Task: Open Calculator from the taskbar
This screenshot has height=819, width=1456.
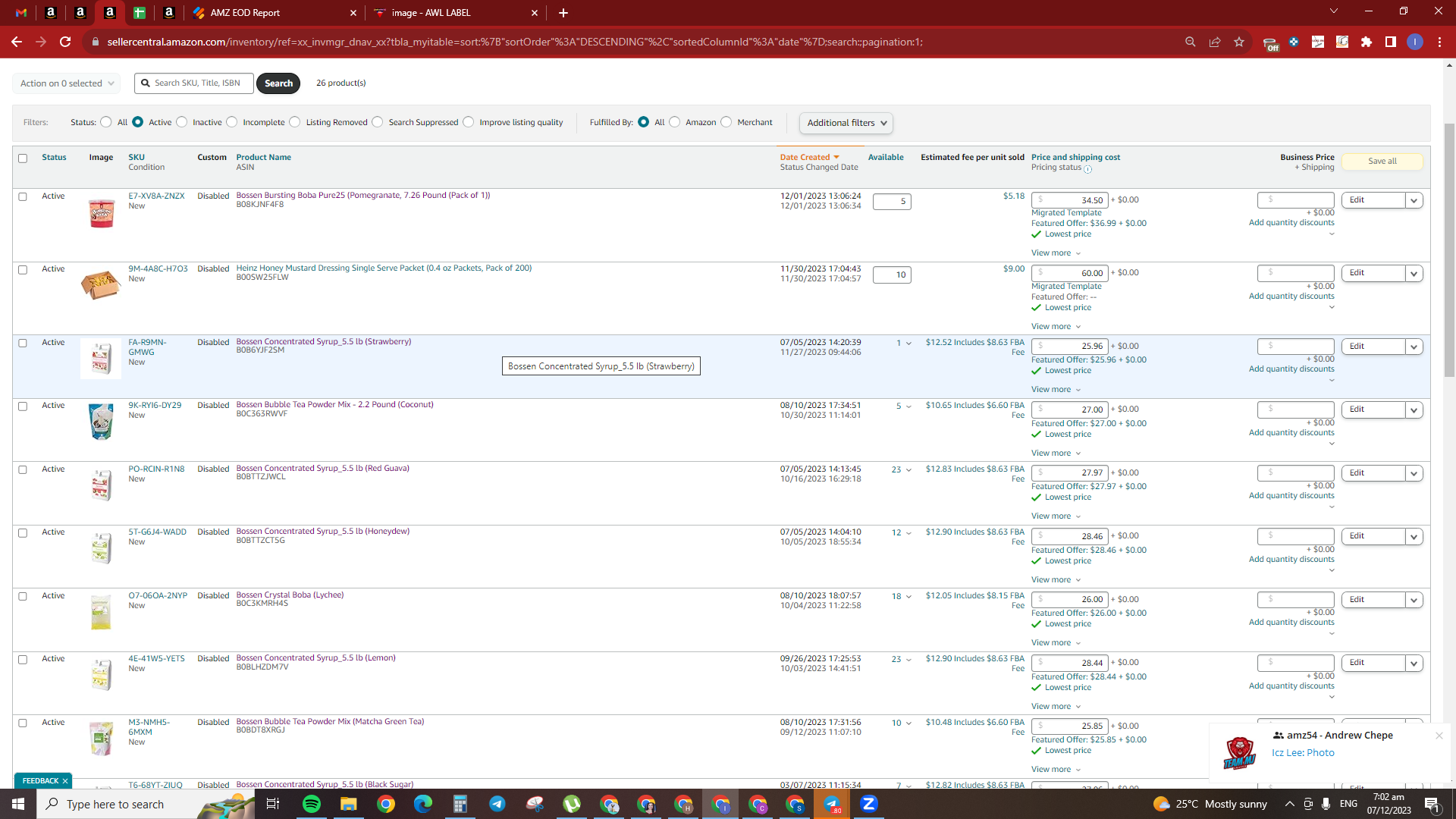Action: pyautogui.click(x=460, y=804)
